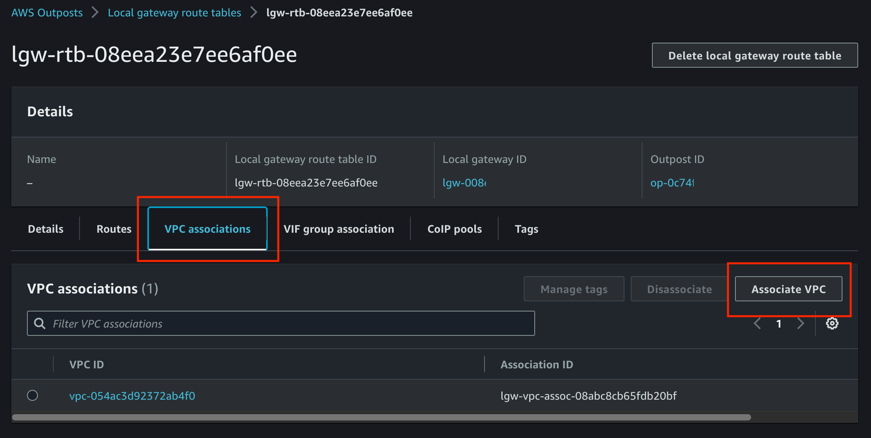Viewport: 871px width, 438px height.
Task: Open the Tags tab
Action: [x=526, y=229]
